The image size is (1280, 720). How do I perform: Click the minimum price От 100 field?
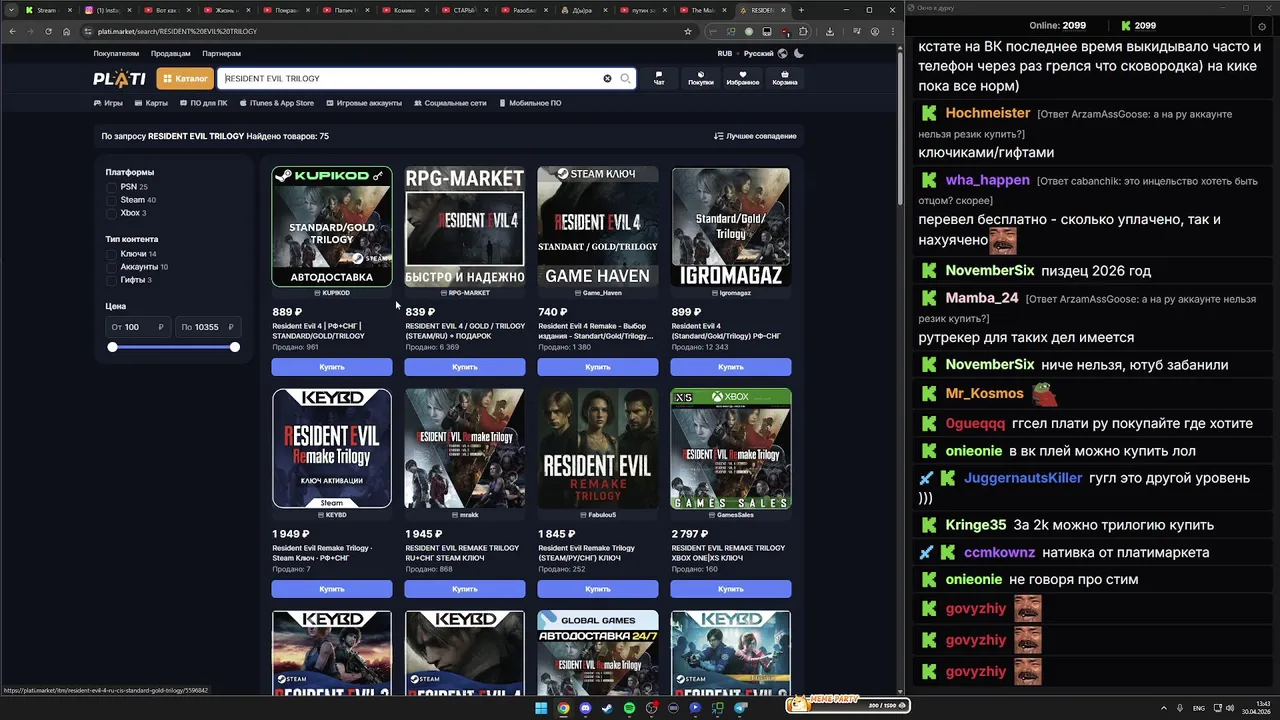tap(138, 327)
